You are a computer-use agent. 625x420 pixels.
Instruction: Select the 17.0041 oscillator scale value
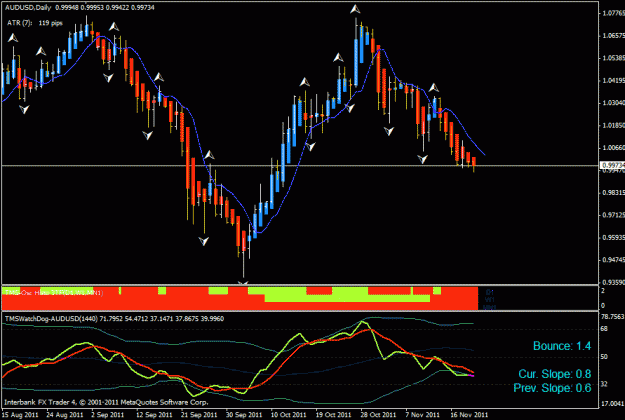pyautogui.click(x=613, y=404)
